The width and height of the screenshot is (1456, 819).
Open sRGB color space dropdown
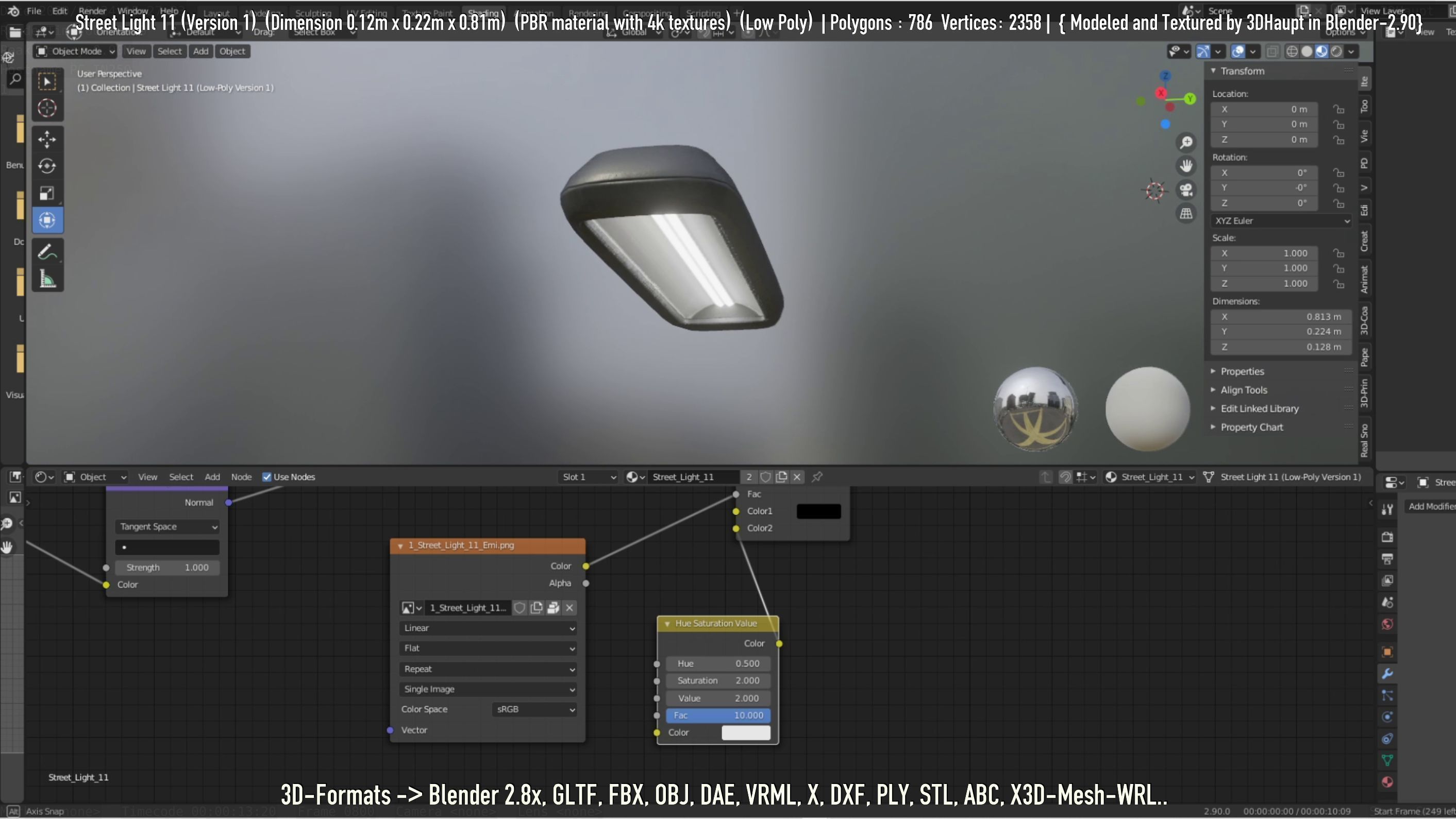point(534,709)
